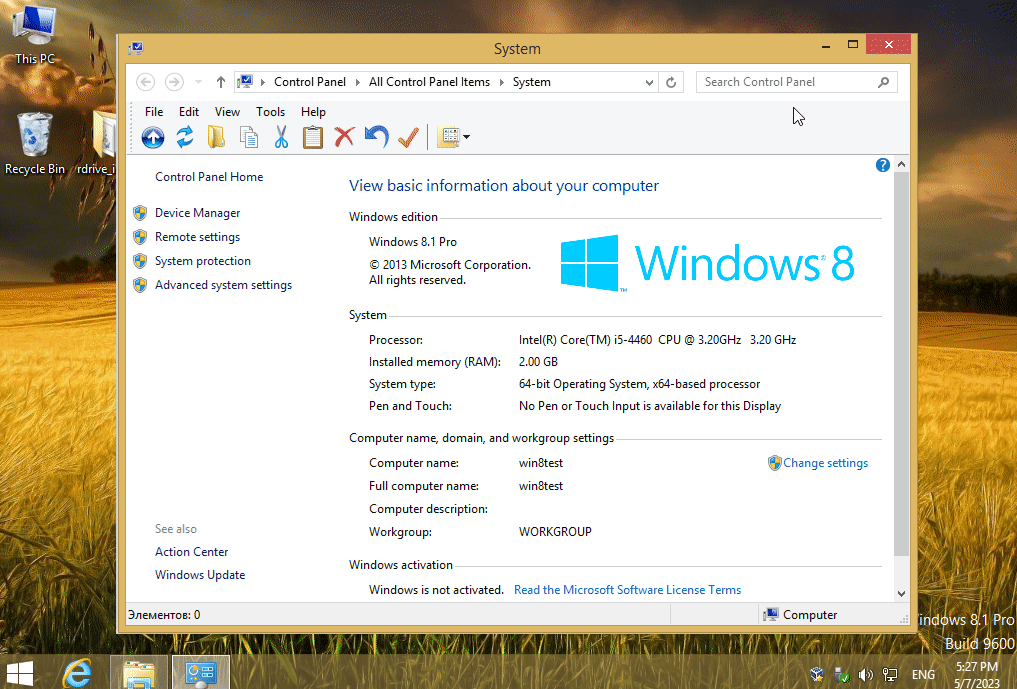This screenshot has width=1017, height=689.
Task: Open Windows Update link
Action: click(x=200, y=575)
